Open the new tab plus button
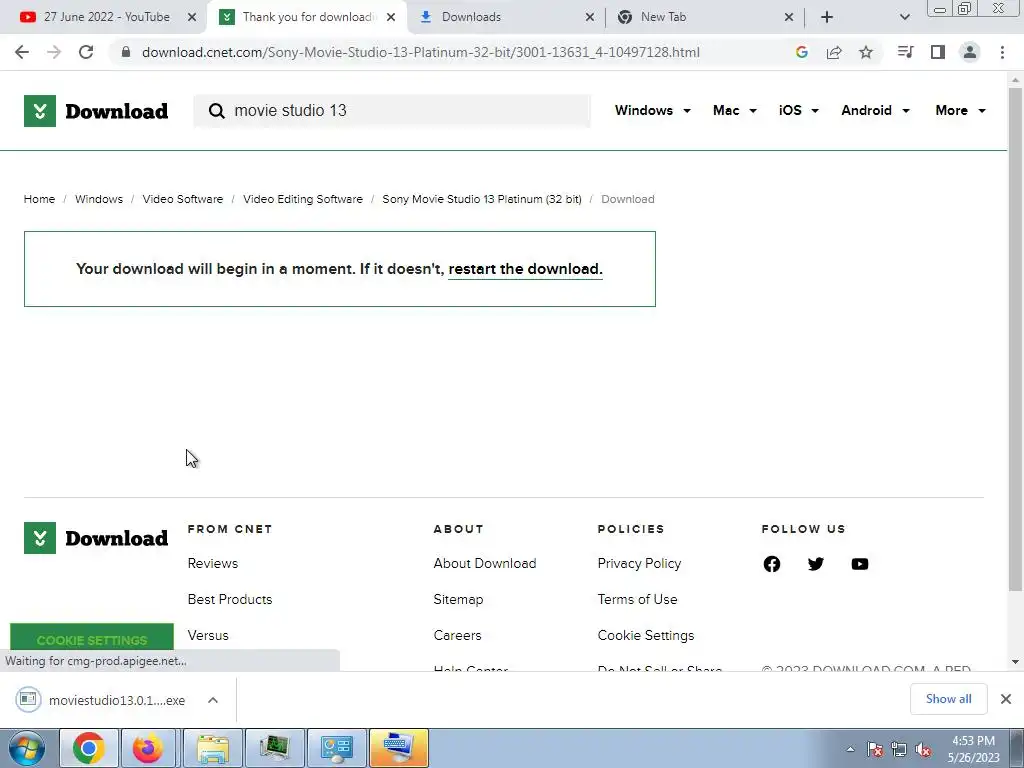1024x768 pixels. tap(827, 17)
